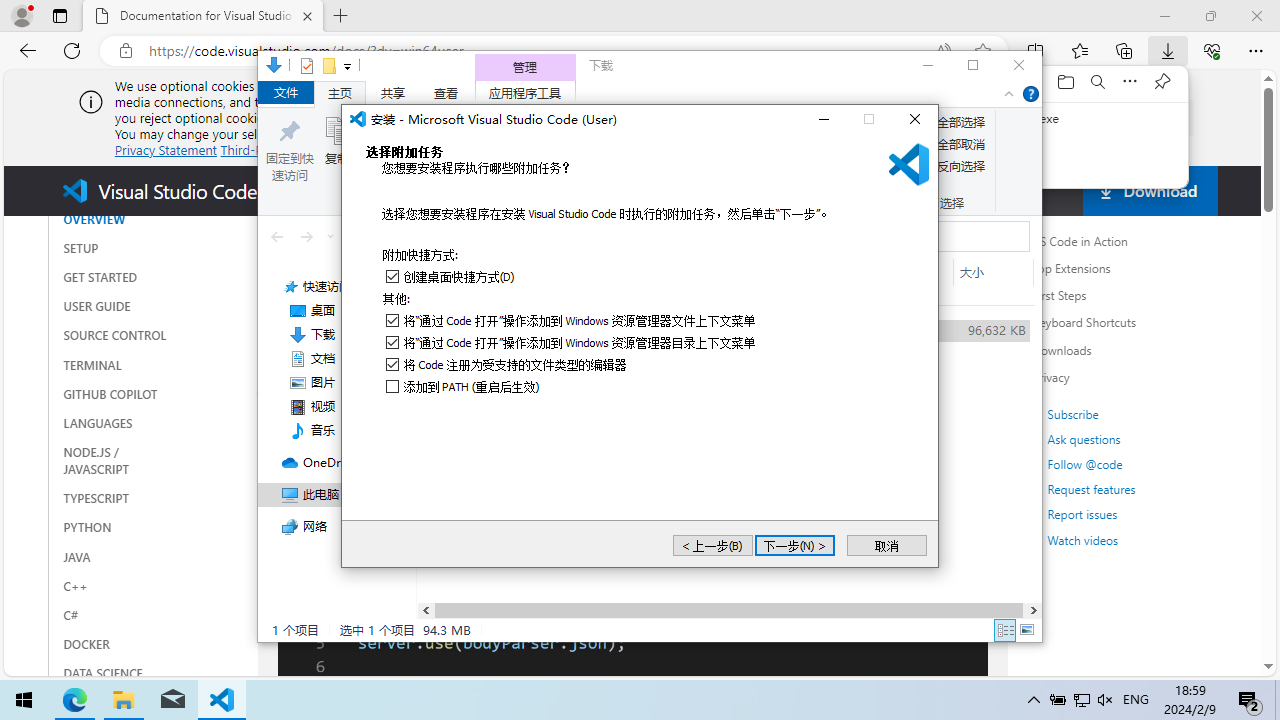Open Mail app from taskbar
1280x720 pixels.
[173, 700]
